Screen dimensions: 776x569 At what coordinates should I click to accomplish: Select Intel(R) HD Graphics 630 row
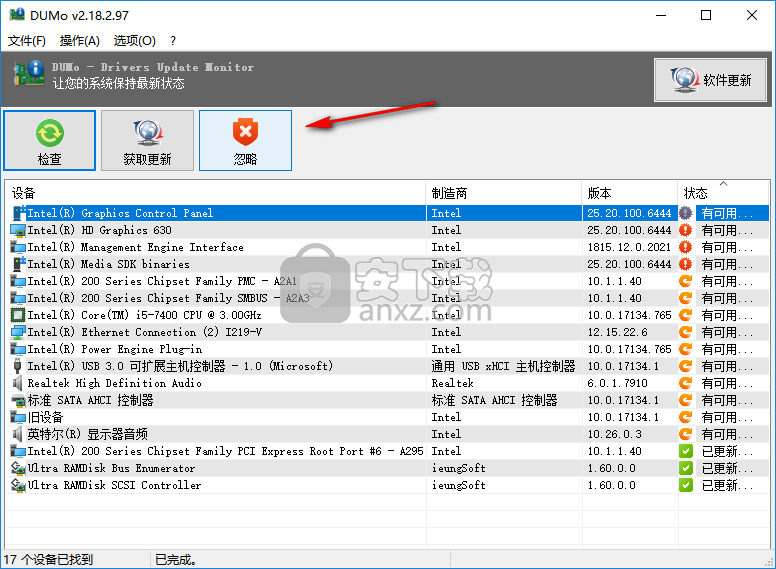point(388,231)
